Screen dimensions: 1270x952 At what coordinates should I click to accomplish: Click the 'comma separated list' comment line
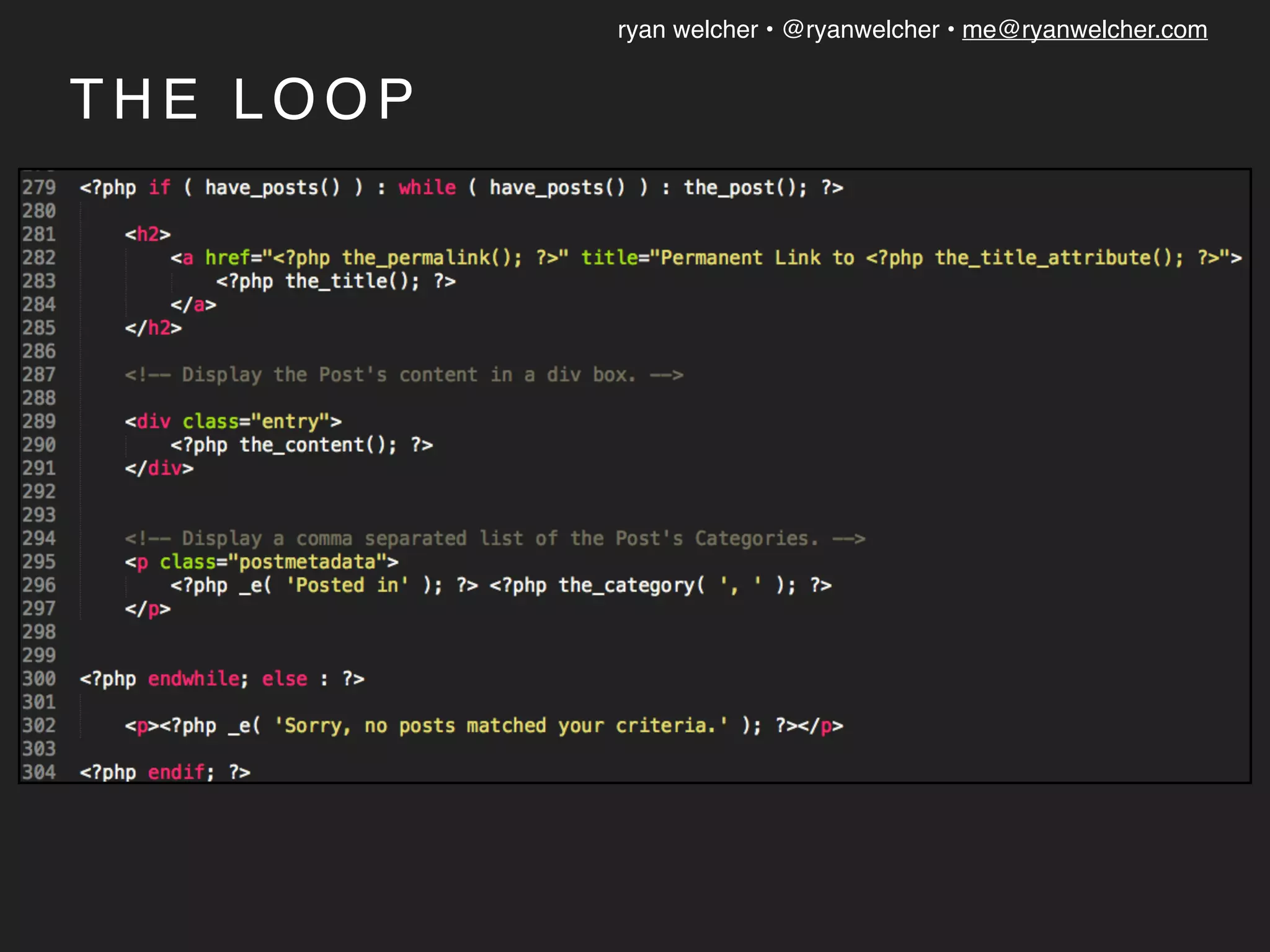495,539
